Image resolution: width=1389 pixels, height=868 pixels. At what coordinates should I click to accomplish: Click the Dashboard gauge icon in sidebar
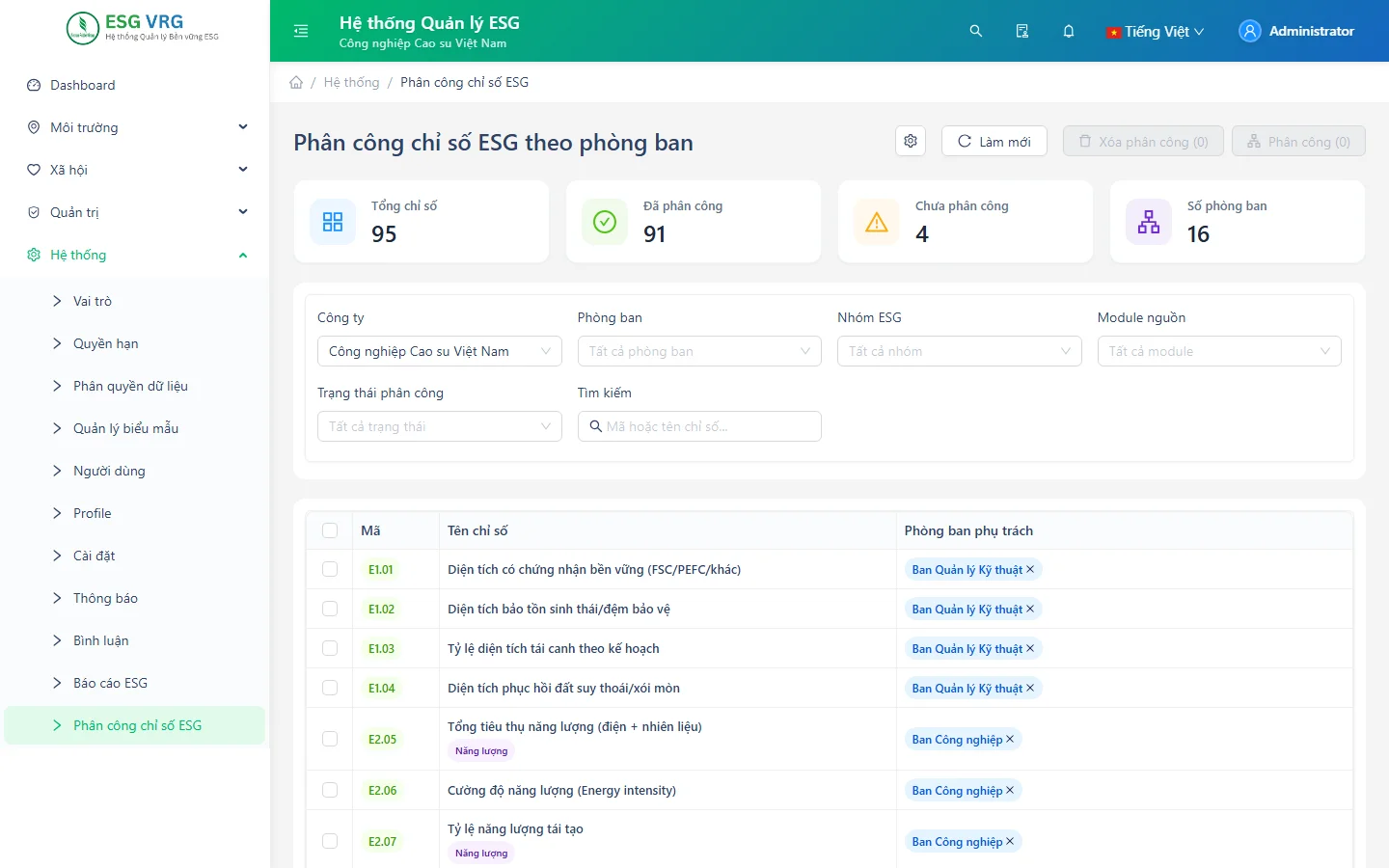click(x=34, y=85)
